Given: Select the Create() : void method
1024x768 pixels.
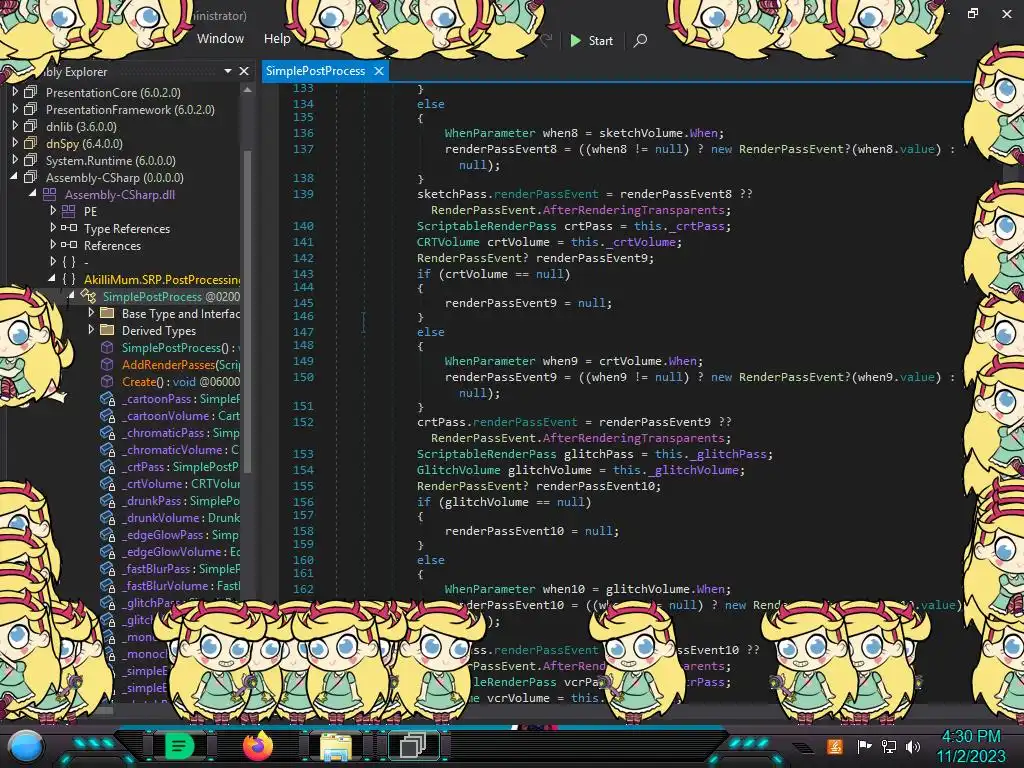Looking at the screenshot, I should 181,381.
